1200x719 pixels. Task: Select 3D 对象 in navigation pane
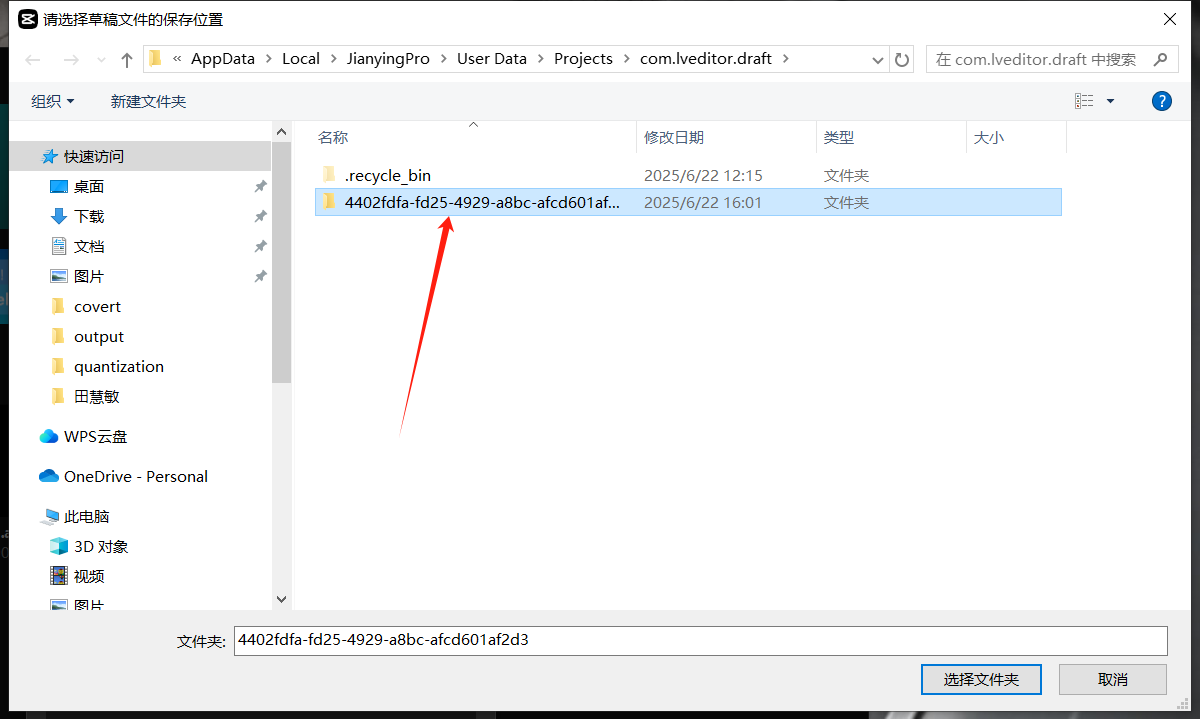100,547
